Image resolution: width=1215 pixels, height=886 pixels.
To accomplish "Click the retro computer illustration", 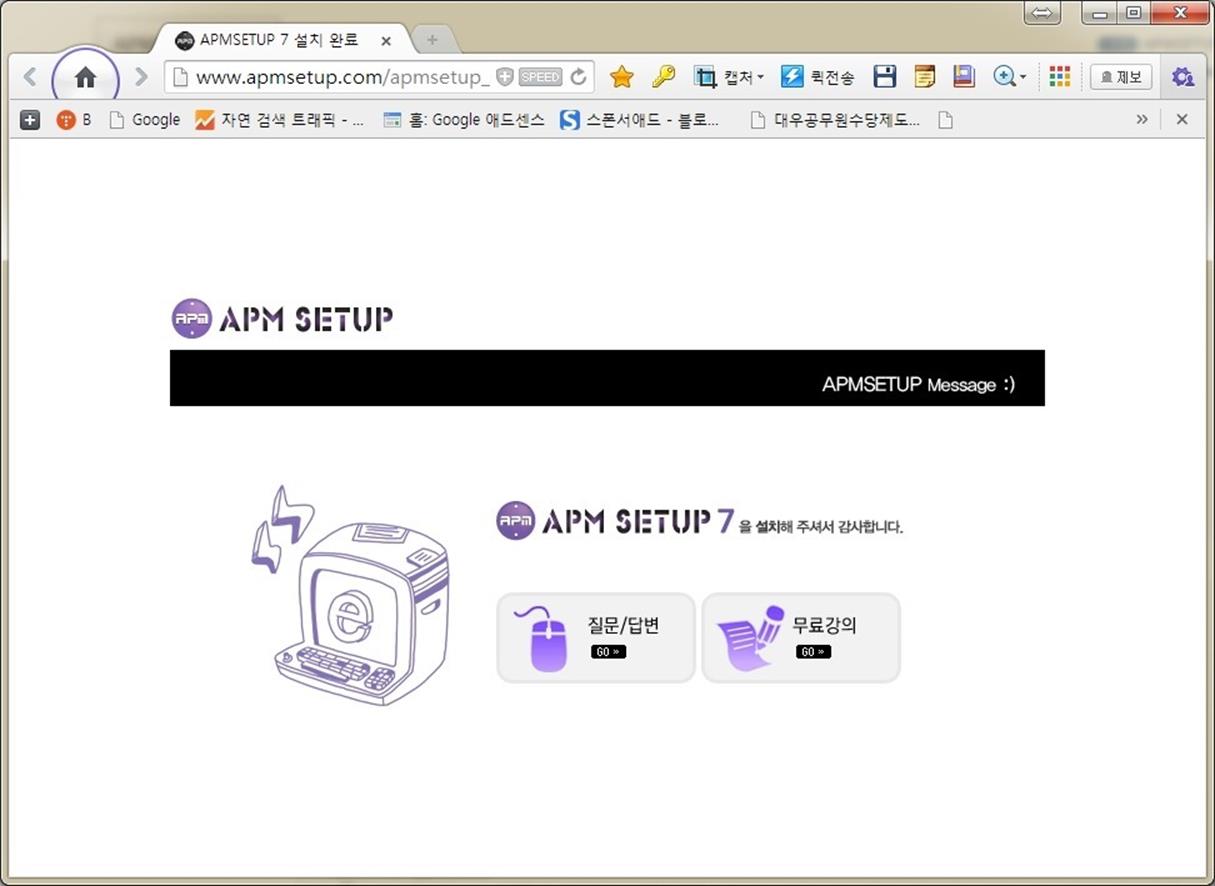I will 350,596.
